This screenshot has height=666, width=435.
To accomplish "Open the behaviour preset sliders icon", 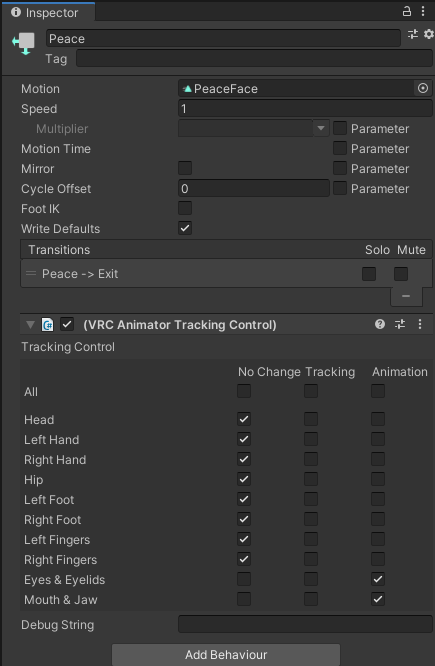I will [400, 325].
